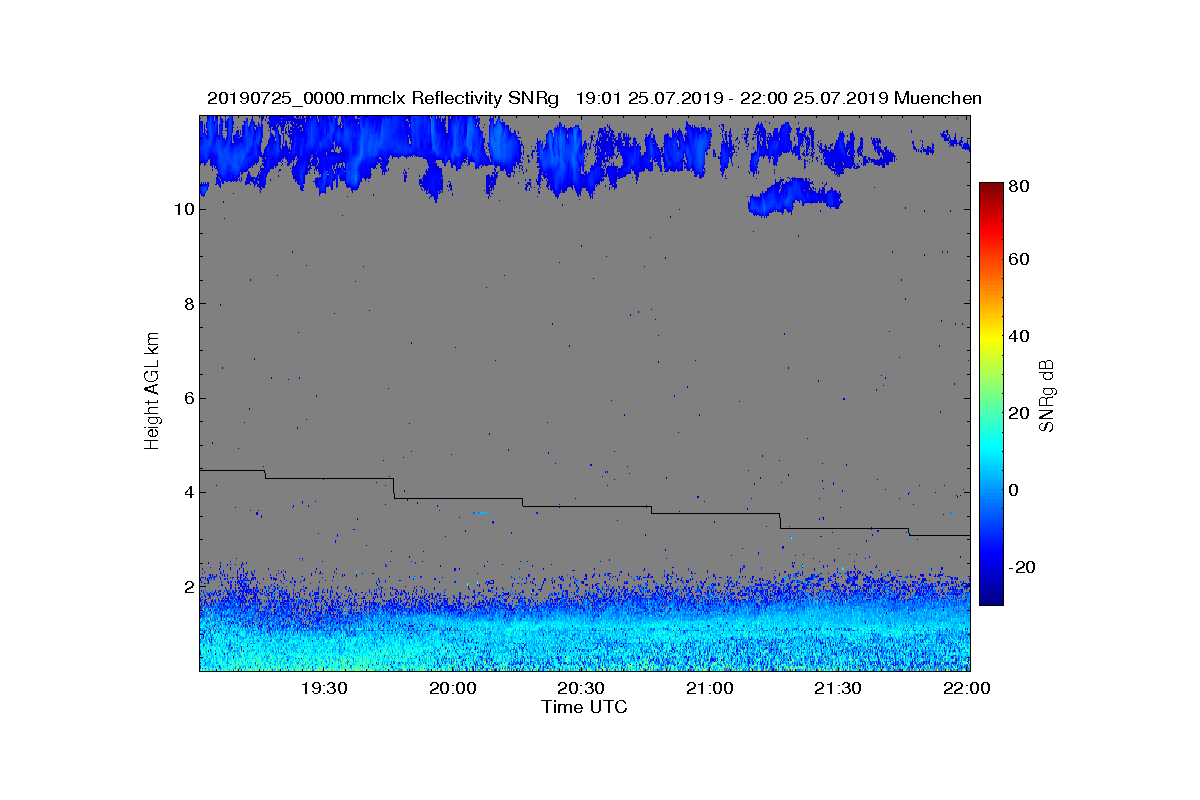Click the 'Height AGL km' axis label
Screen dimensions: 1200x800
point(152,393)
